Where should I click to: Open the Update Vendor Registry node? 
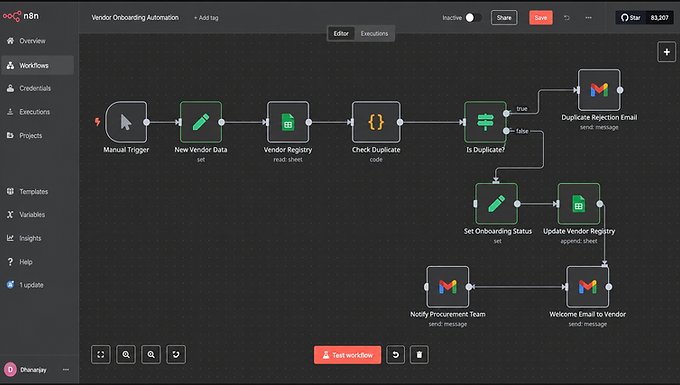pyautogui.click(x=579, y=204)
